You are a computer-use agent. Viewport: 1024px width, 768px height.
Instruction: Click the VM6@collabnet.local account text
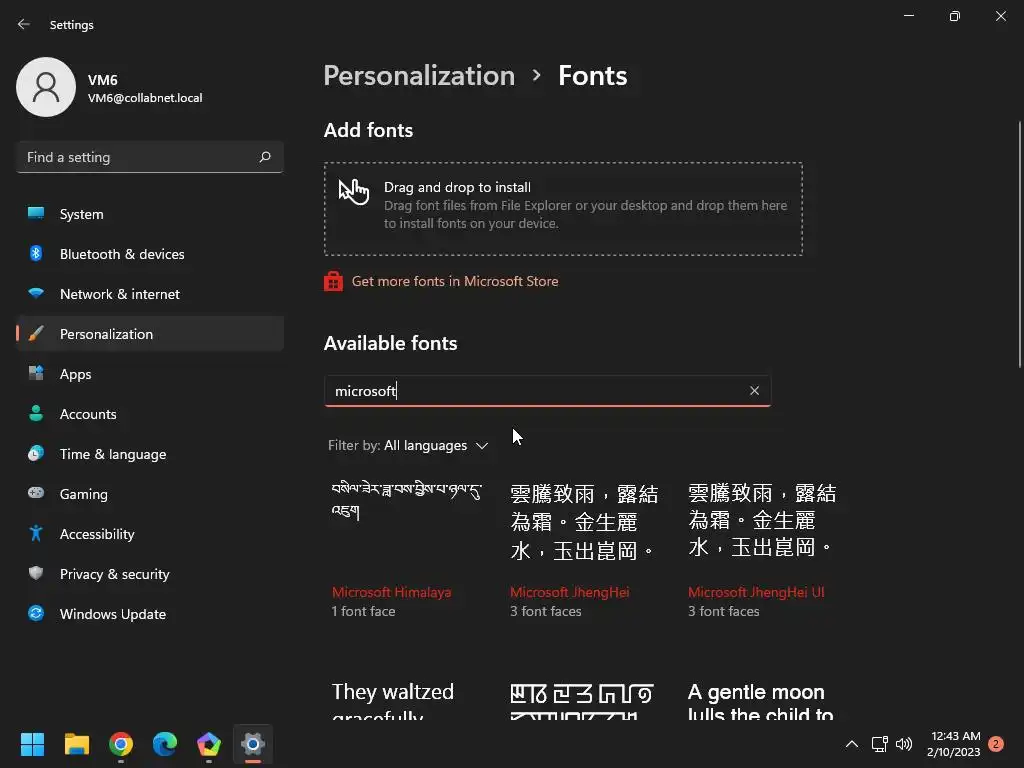pyautogui.click(x=145, y=98)
